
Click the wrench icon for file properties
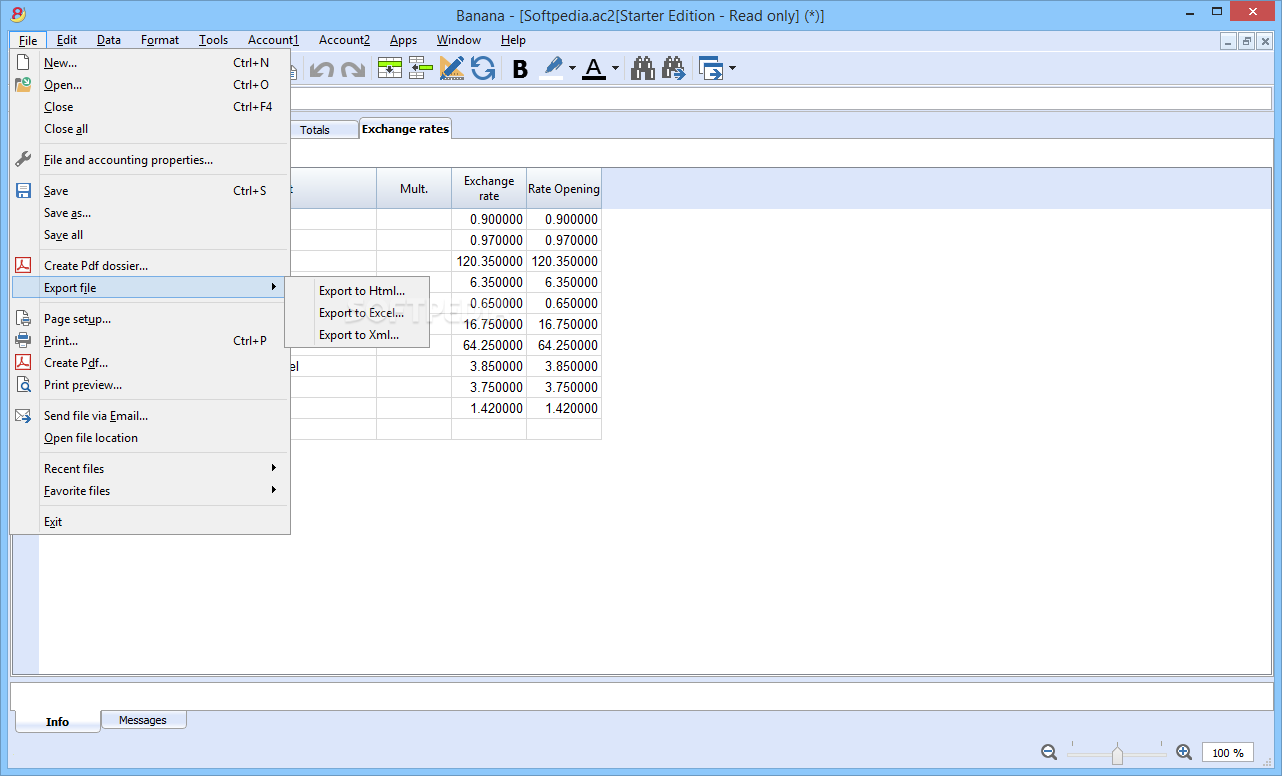(23, 159)
